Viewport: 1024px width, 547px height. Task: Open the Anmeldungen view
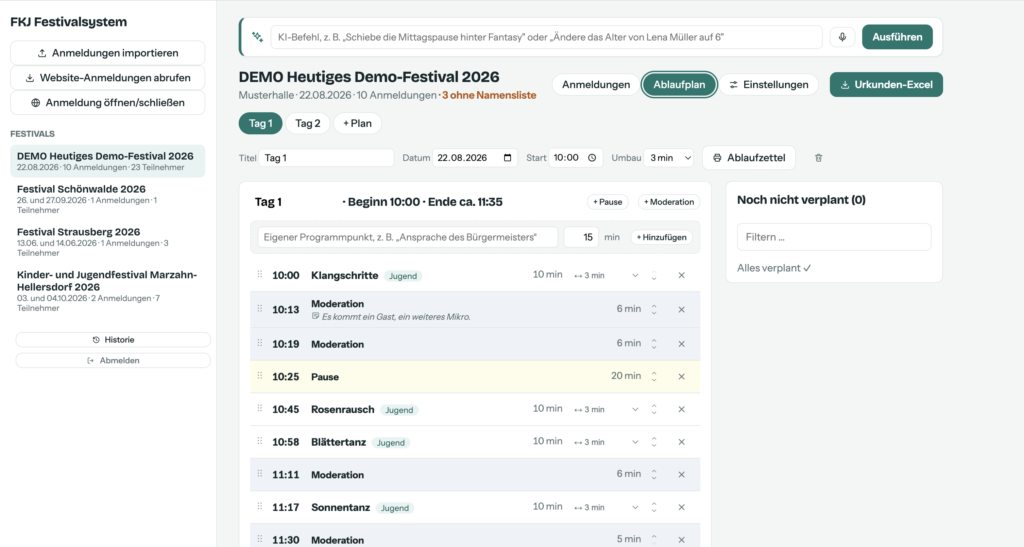tap(596, 85)
